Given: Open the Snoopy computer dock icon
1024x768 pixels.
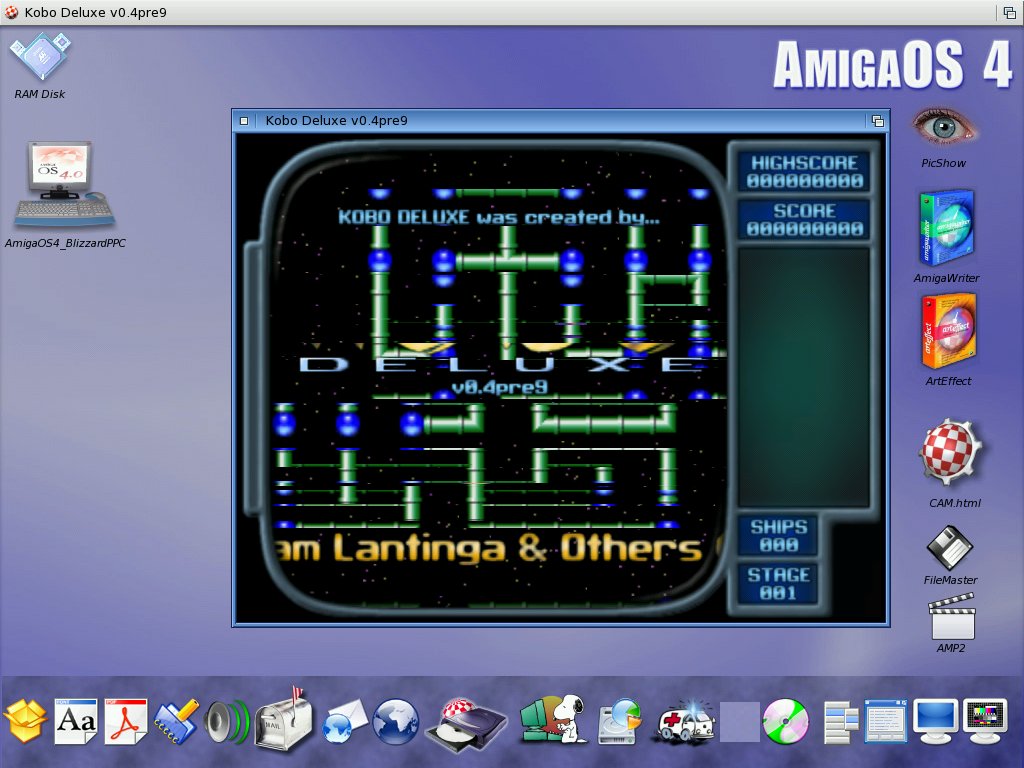Looking at the screenshot, I should (x=553, y=718).
